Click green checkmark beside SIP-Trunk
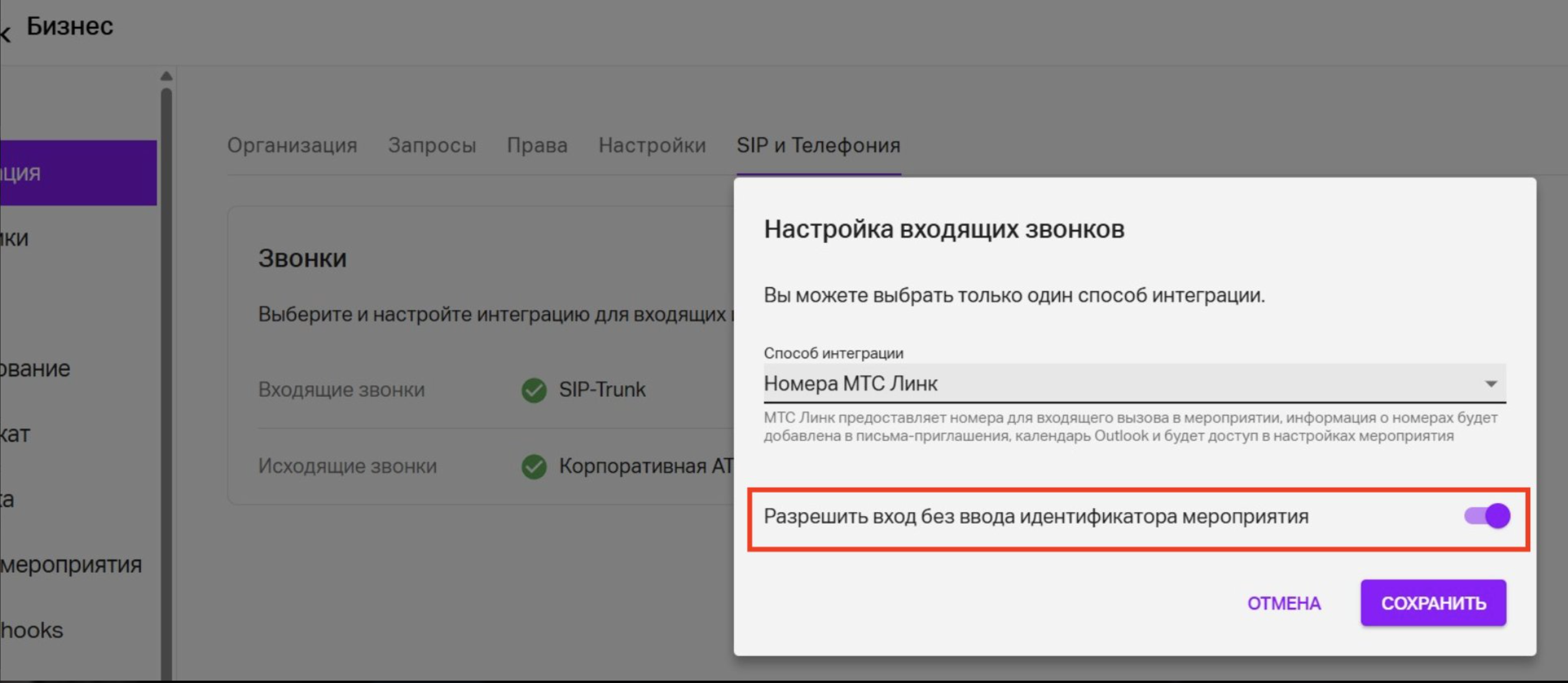 (534, 390)
